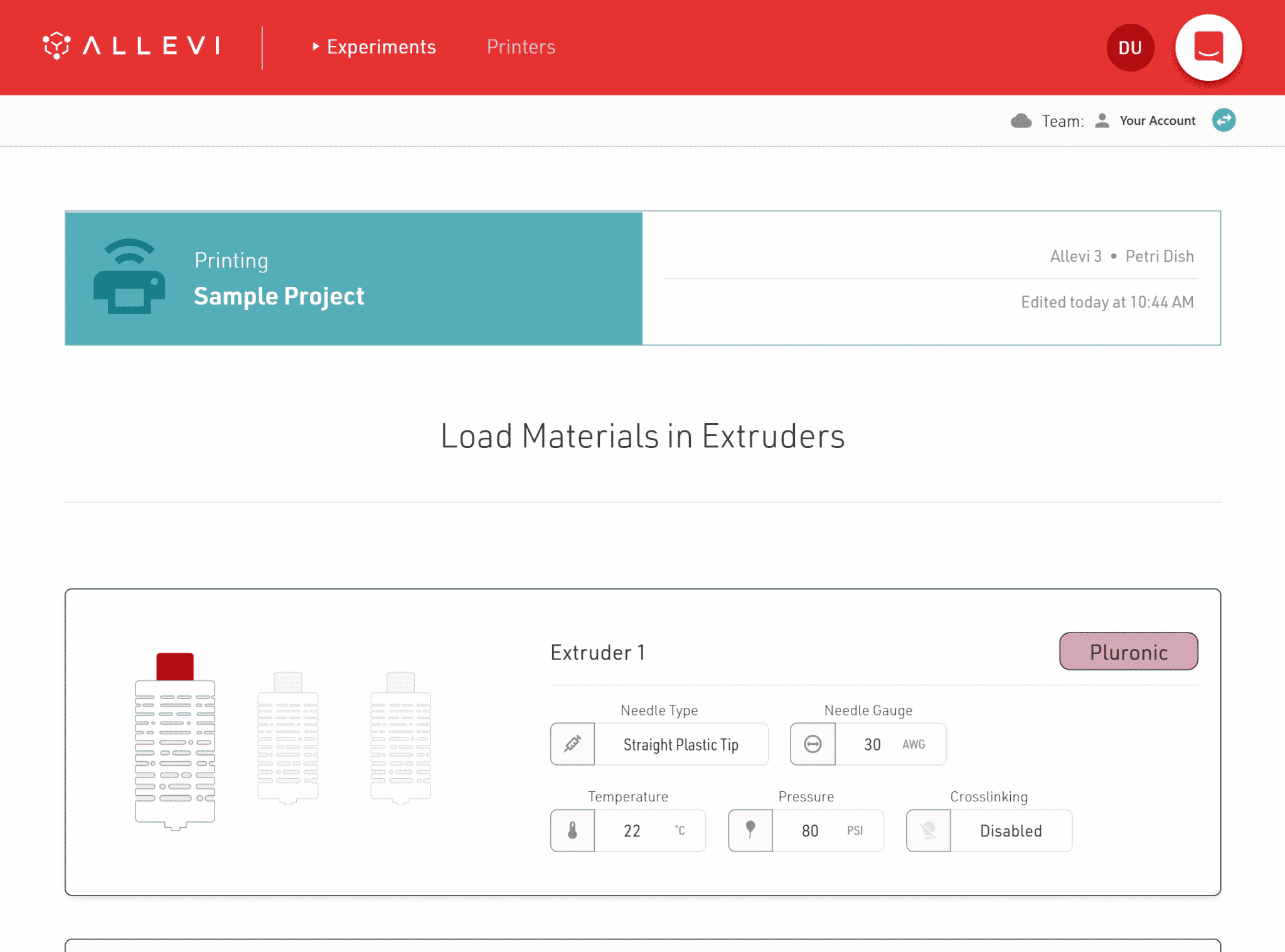This screenshot has width=1285, height=952.
Task: Select the first red-capped extruder
Action: pyautogui.click(x=175, y=741)
